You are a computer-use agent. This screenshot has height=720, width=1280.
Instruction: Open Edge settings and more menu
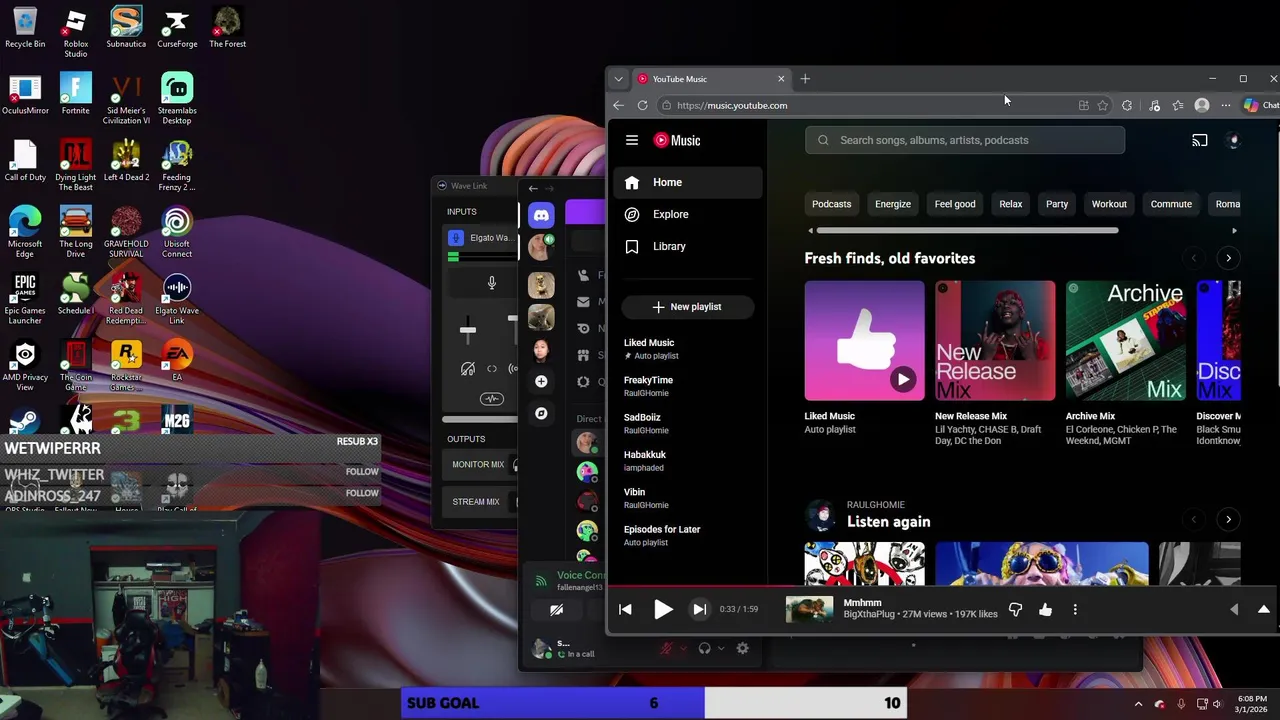click(1226, 105)
